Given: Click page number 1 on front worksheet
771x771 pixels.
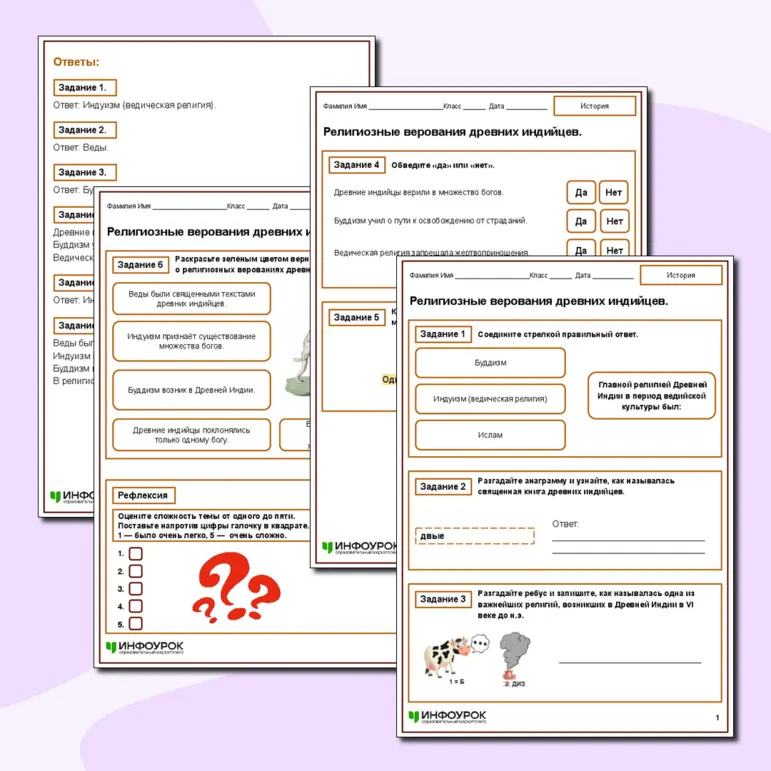Looking at the screenshot, I should point(717,717).
